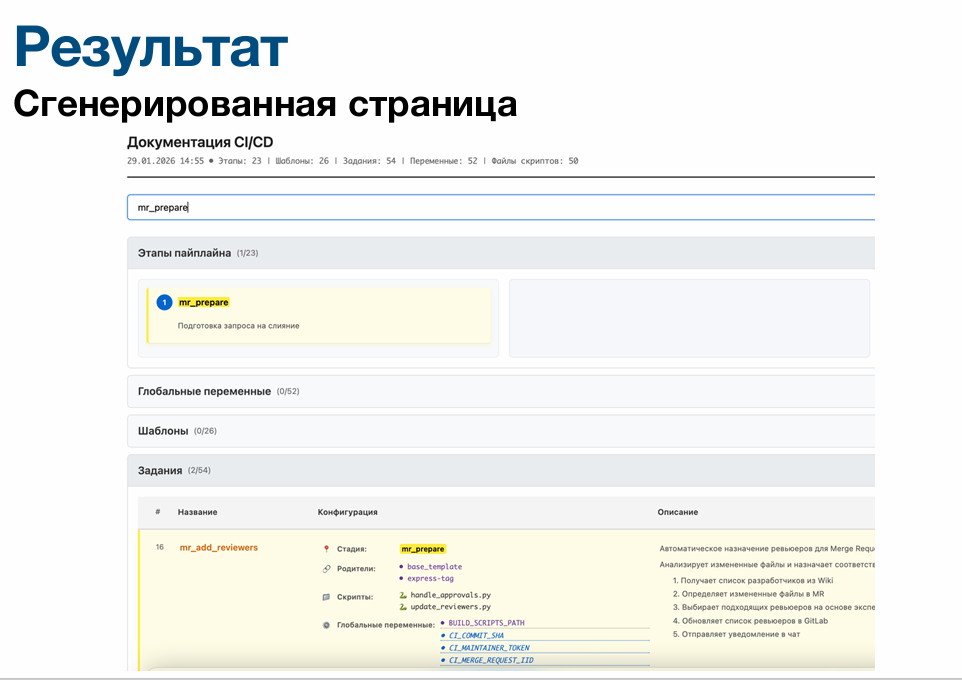Screen dimensions: 962x680
Task: Click the 29.01.2026 14:55 timestamp
Action: tap(165, 161)
